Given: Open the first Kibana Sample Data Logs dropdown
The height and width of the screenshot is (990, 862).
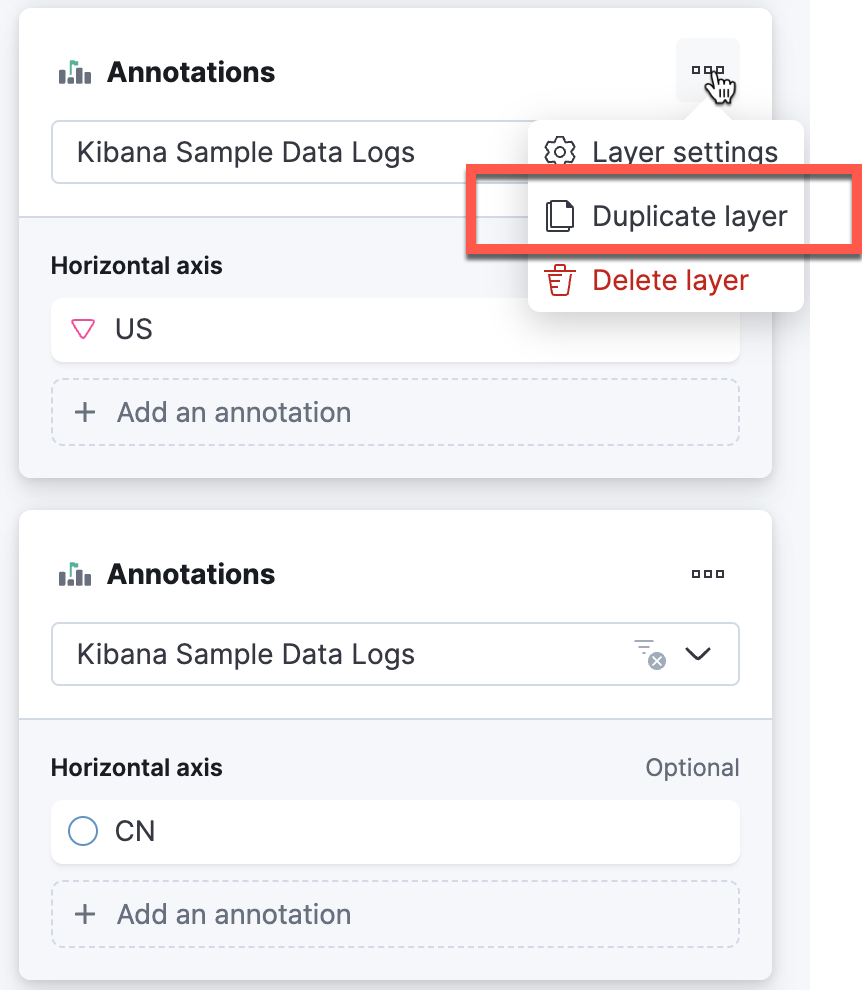Looking at the screenshot, I should (290, 152).
